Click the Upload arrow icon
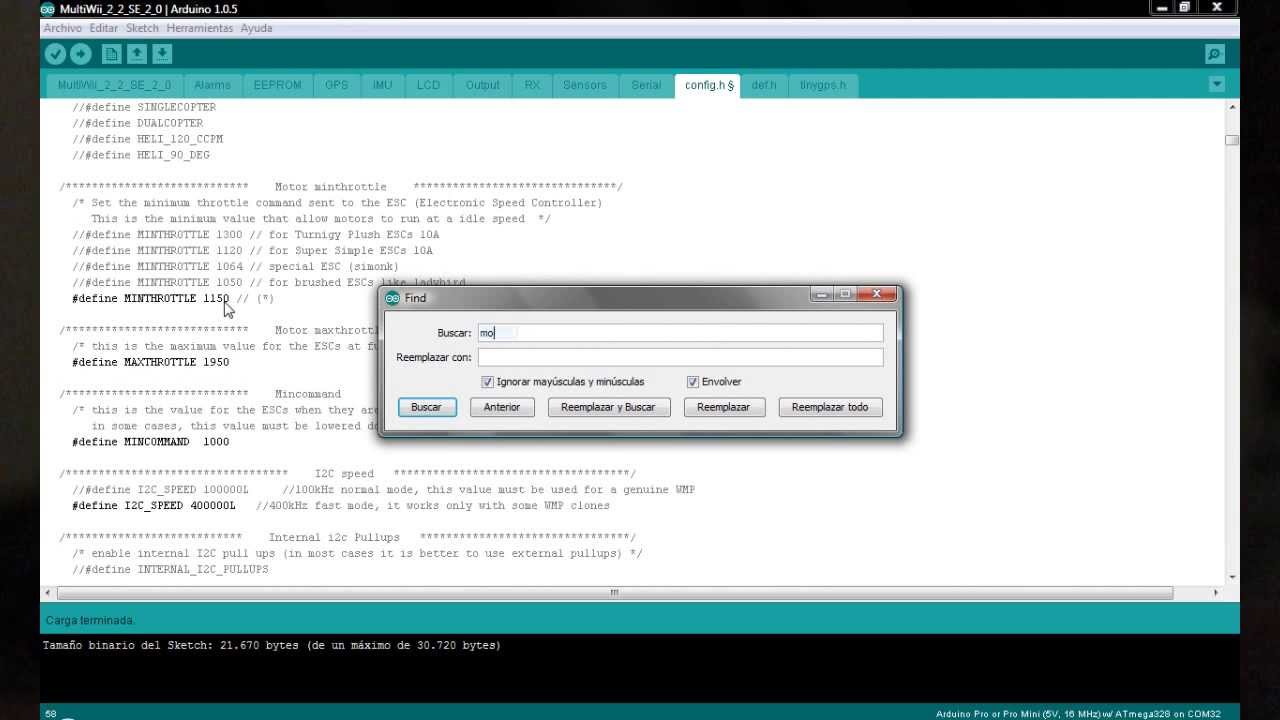This screenshot has height=720, width=1280. (x=81, y=54)
